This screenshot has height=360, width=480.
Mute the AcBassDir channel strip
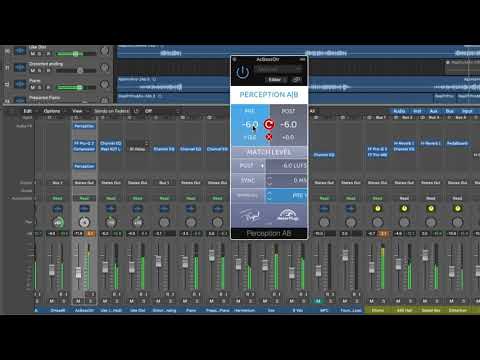(x=78, y=301)
